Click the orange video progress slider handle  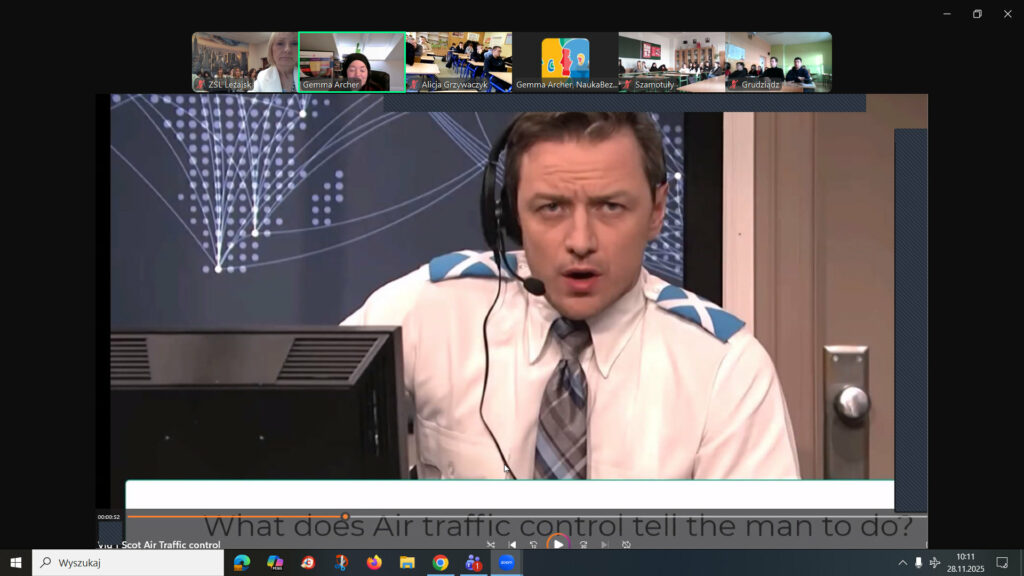tap(345, 517)
